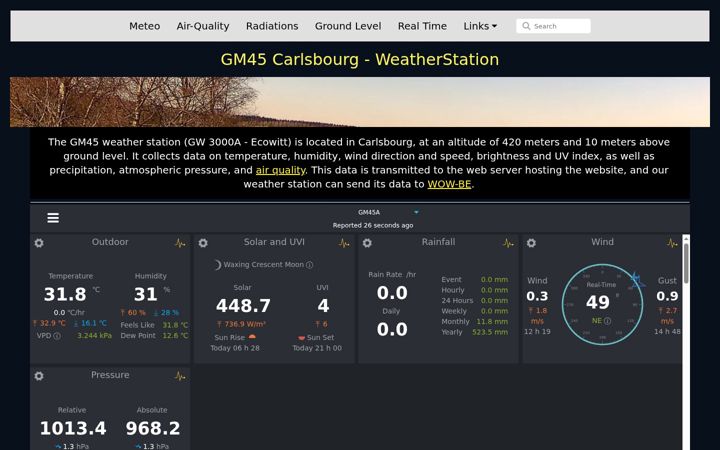Click the relative pressure value 1013.4
The height and width of the screenshot is (450, 720).
[73, 428]
